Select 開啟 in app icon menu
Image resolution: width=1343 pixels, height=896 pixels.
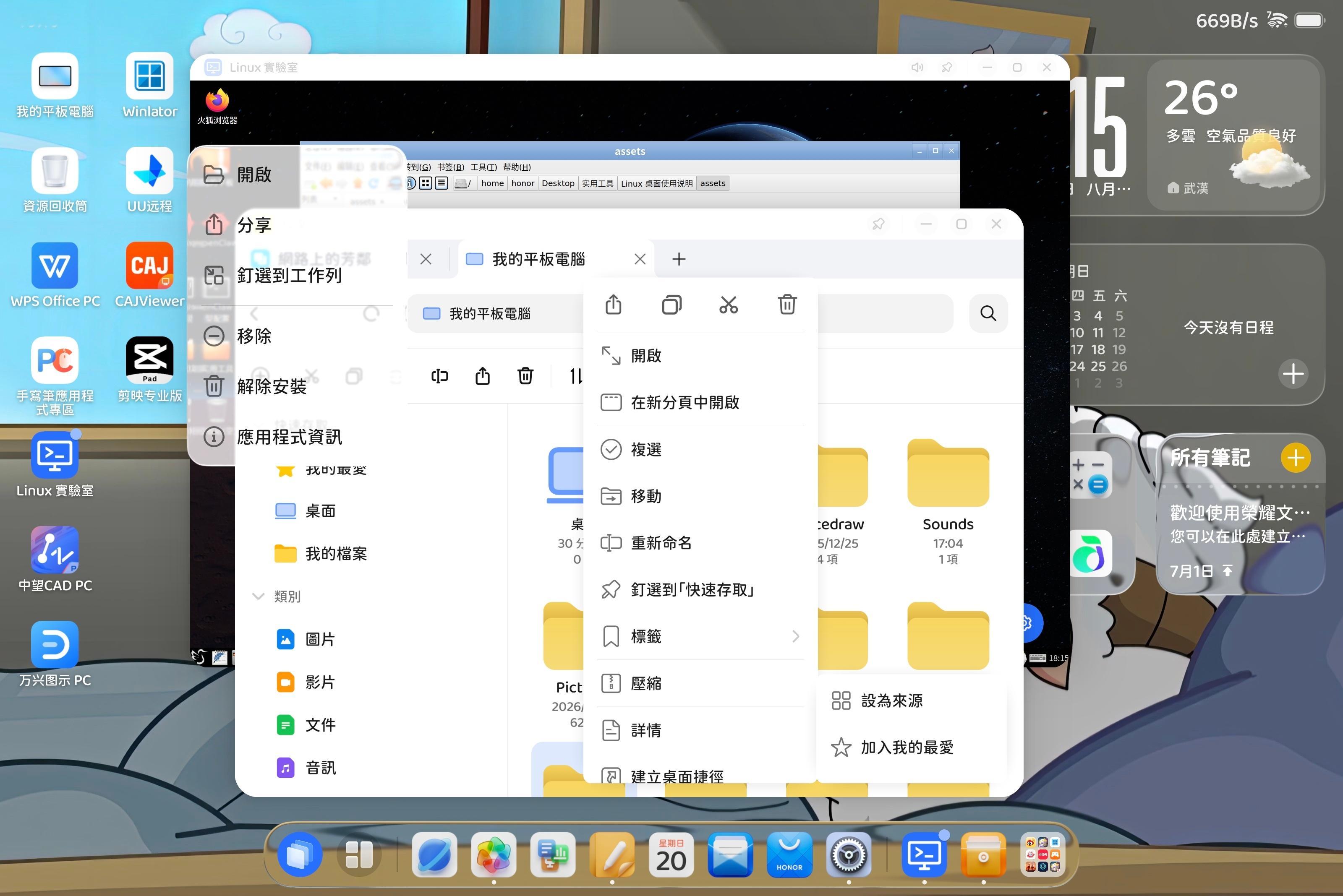(x=297, y=174)
